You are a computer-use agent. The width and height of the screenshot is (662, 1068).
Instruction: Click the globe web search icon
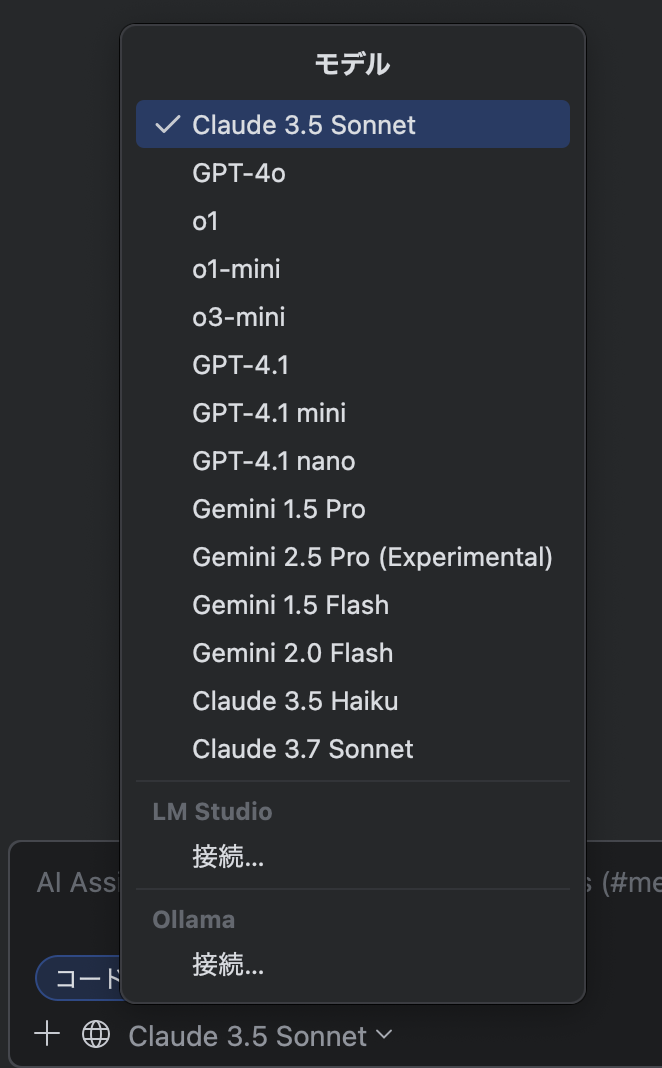click(x=96, y=1034)
